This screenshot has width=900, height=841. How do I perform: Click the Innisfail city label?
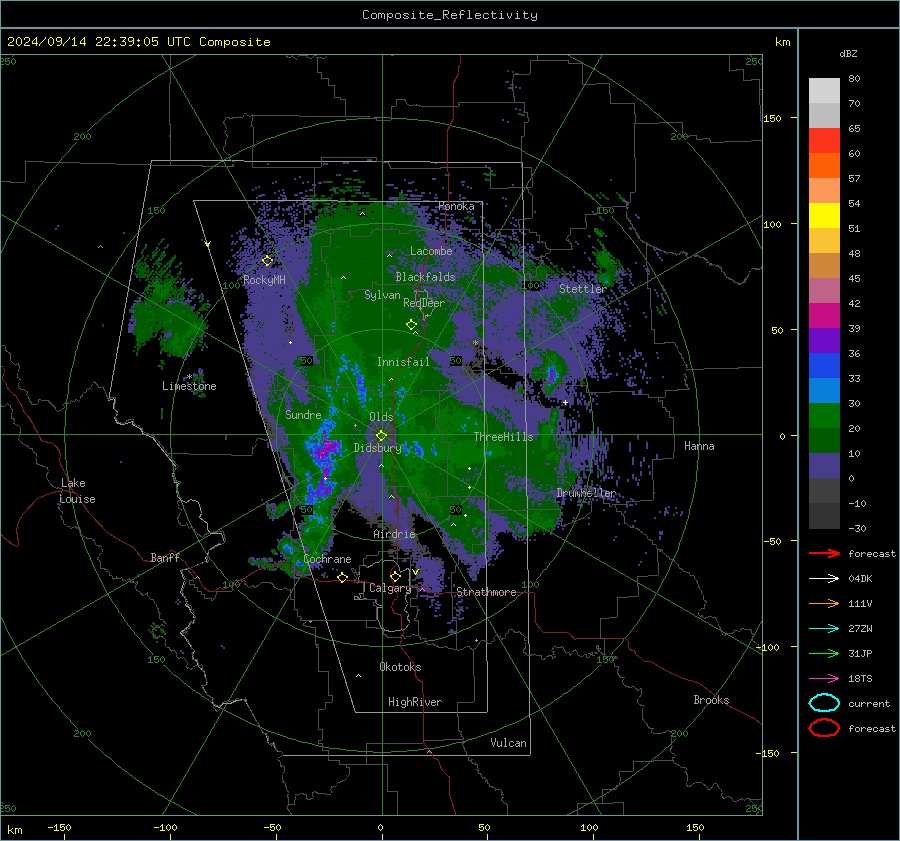coord(403,362)
